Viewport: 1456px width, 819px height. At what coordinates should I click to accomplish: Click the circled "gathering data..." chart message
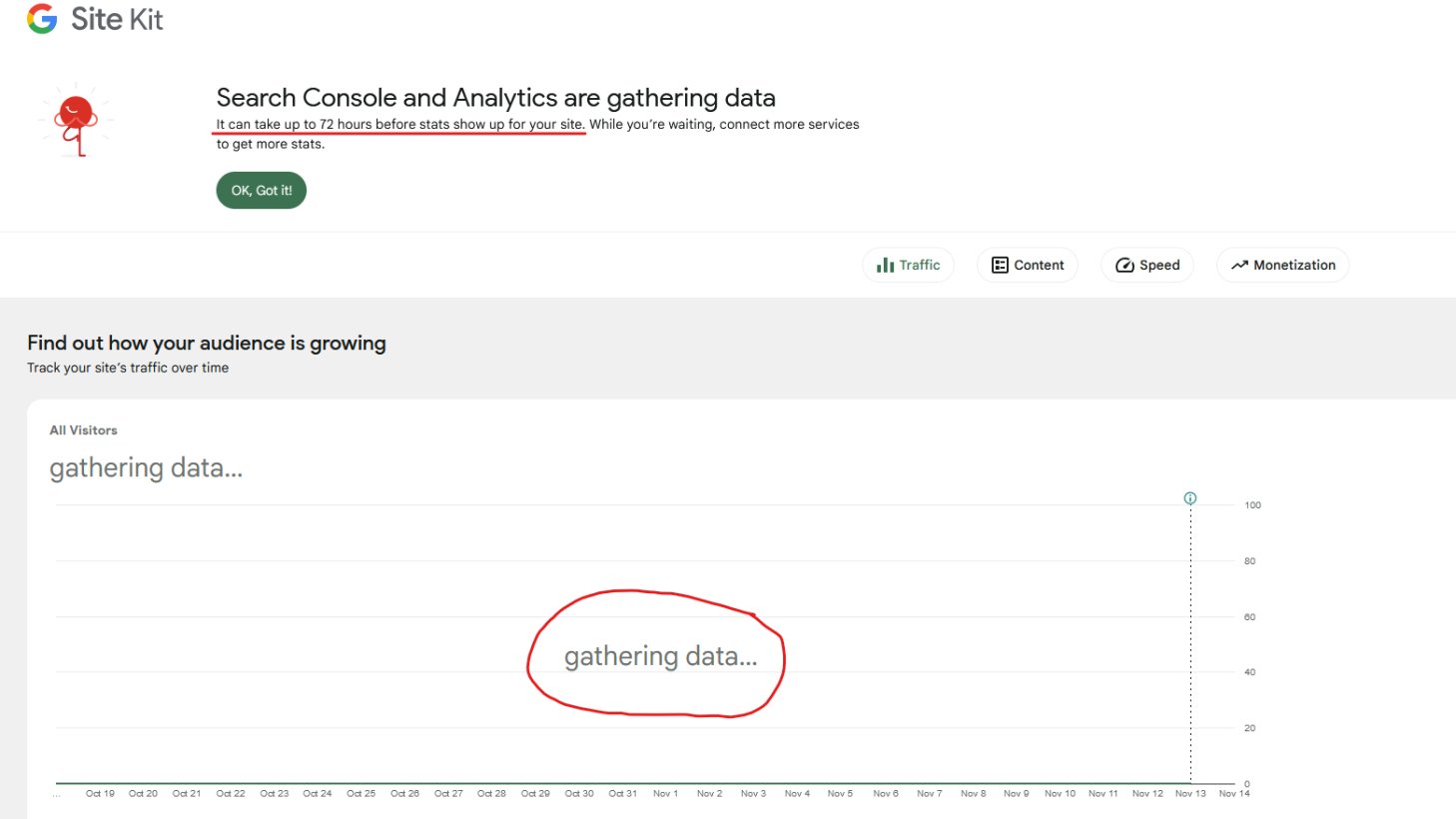coord(660,656)
